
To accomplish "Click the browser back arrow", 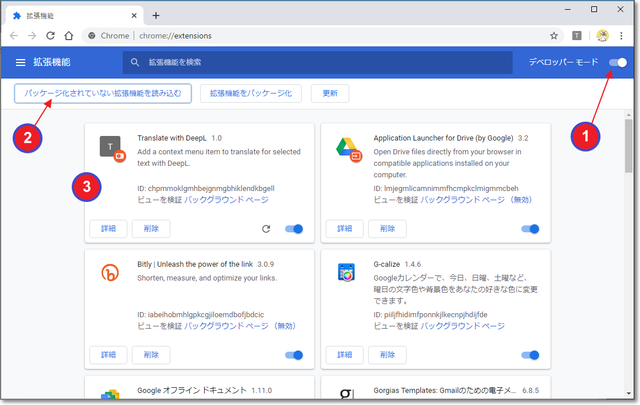I will pyautogui.click(x=14, y=36).
